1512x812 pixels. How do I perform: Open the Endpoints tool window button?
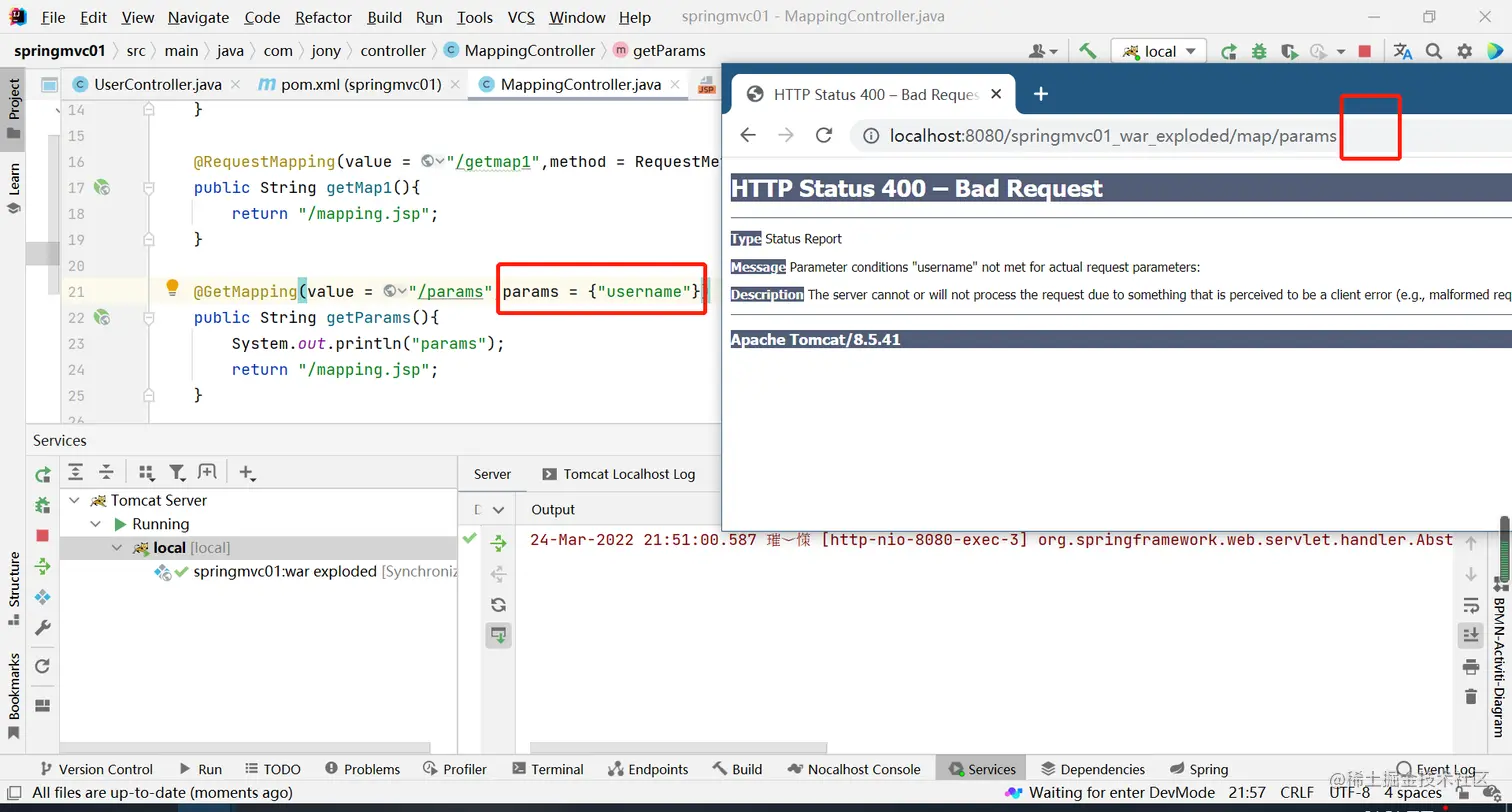(x=648, y=769)
